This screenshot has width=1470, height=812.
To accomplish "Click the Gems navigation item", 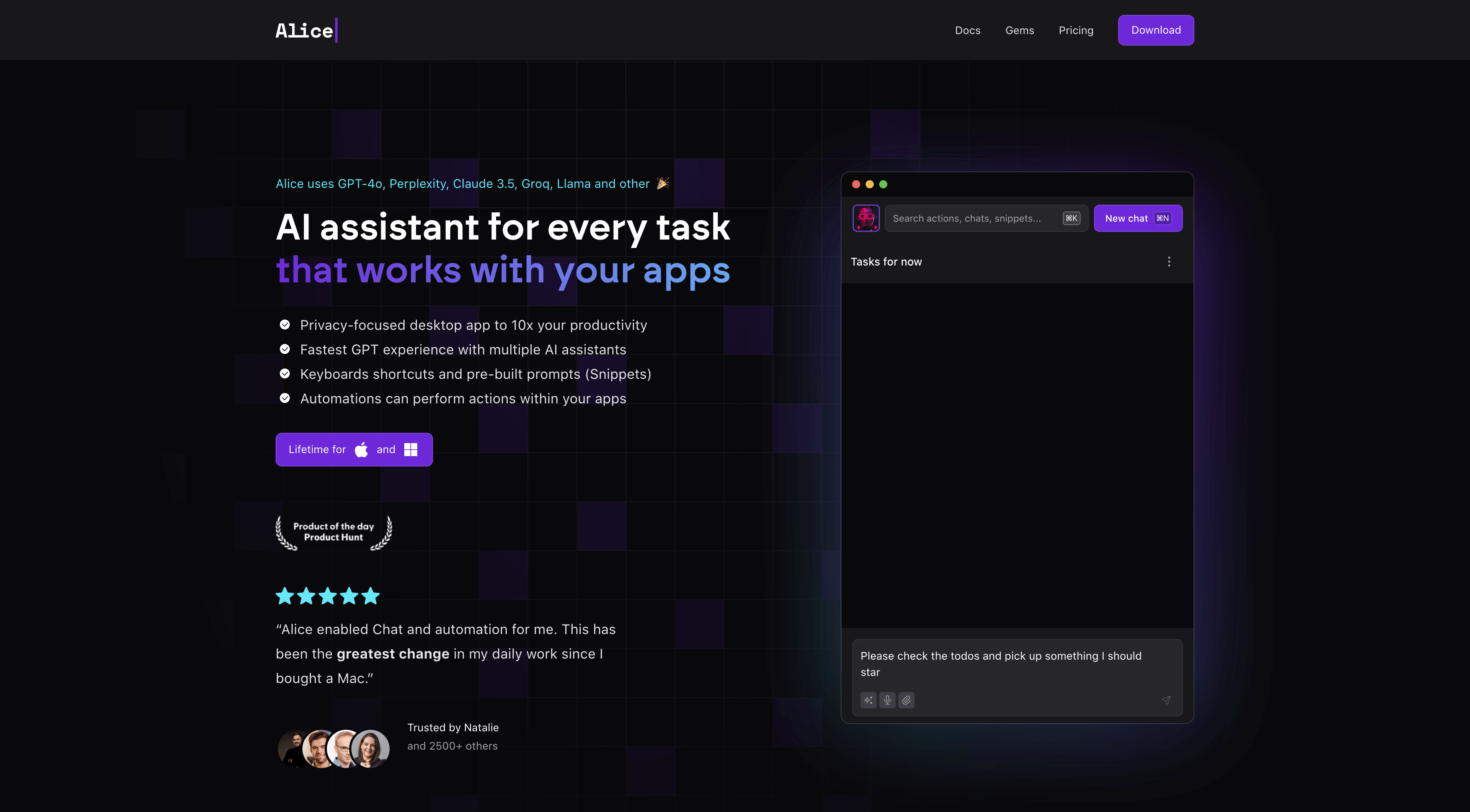I will 1019,30.
